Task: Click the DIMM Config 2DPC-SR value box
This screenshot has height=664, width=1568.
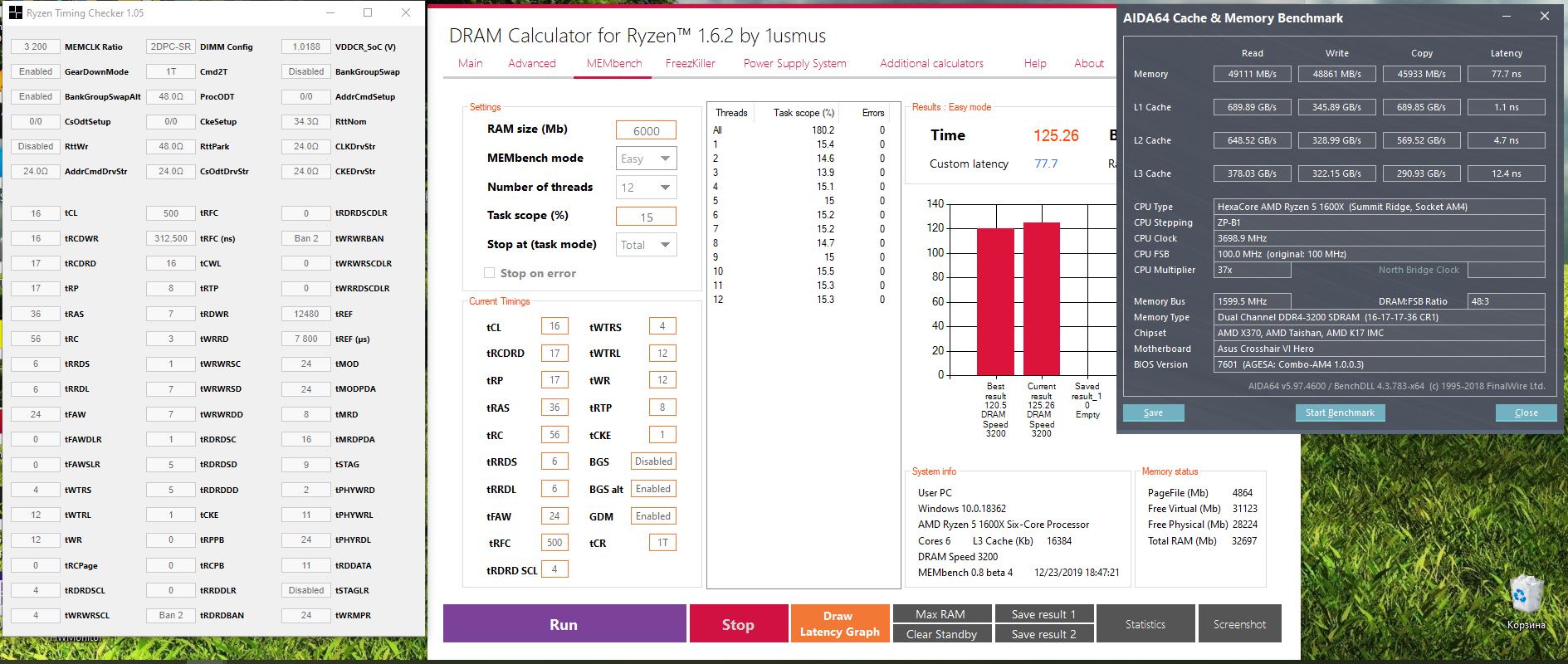Action: tap(171, 46)
